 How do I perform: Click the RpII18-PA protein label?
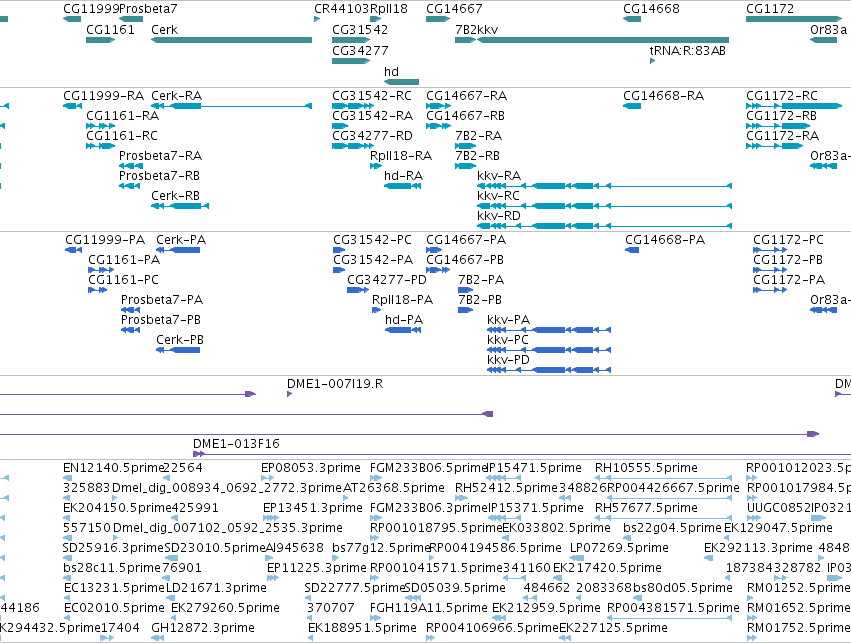click(x=402, y=300)
